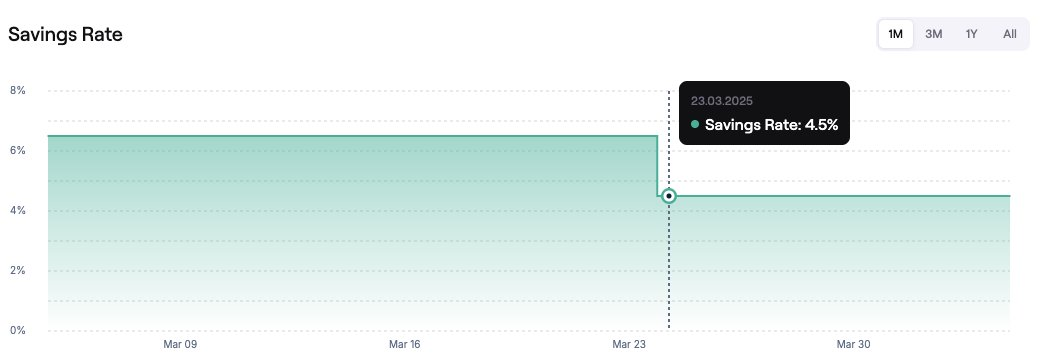Switch to the 3M time range
The image size is (1044, 362).
click(x=933, y=34)
